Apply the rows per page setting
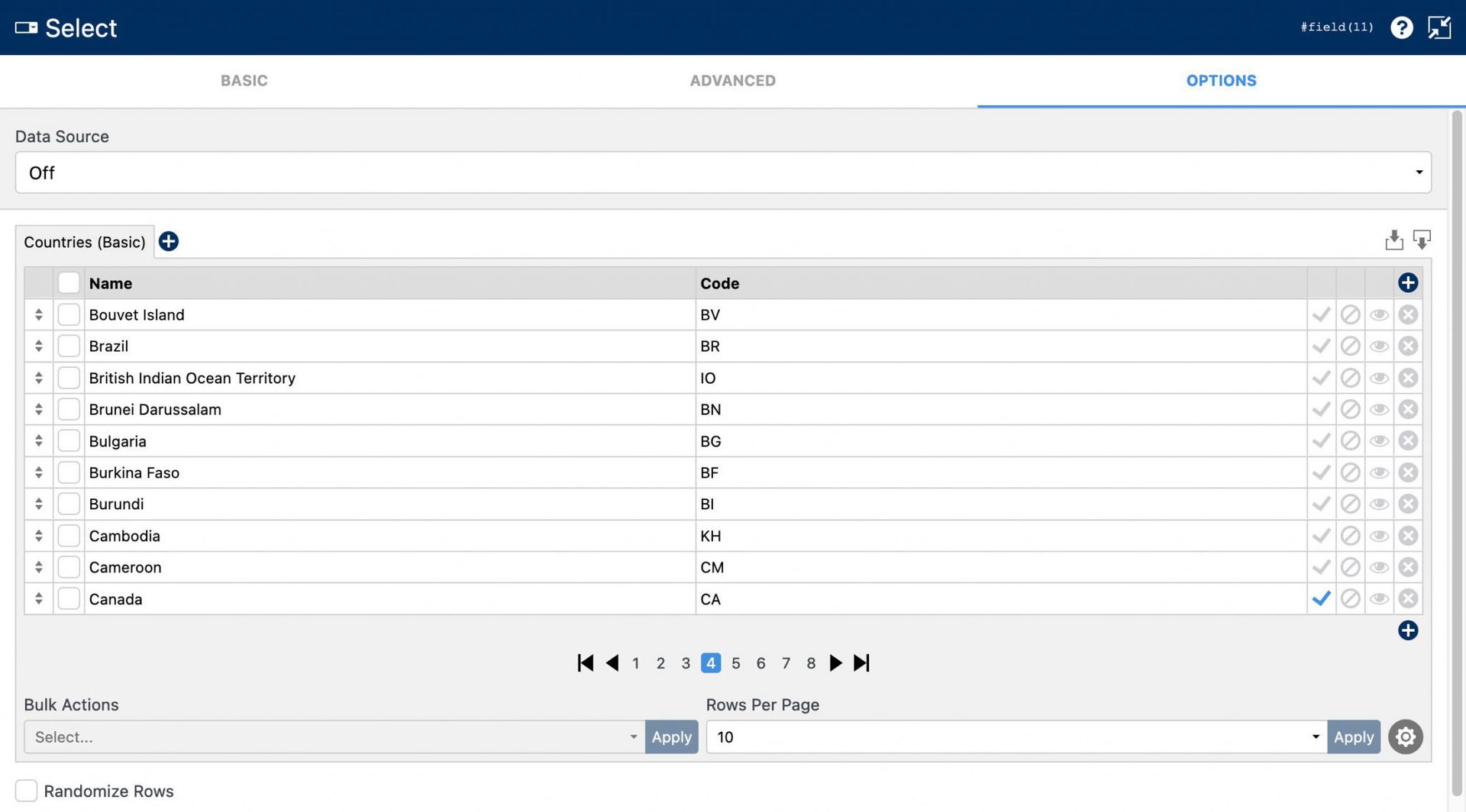Viewport: 1466px width, 812px height. [x=1354, y=737]
